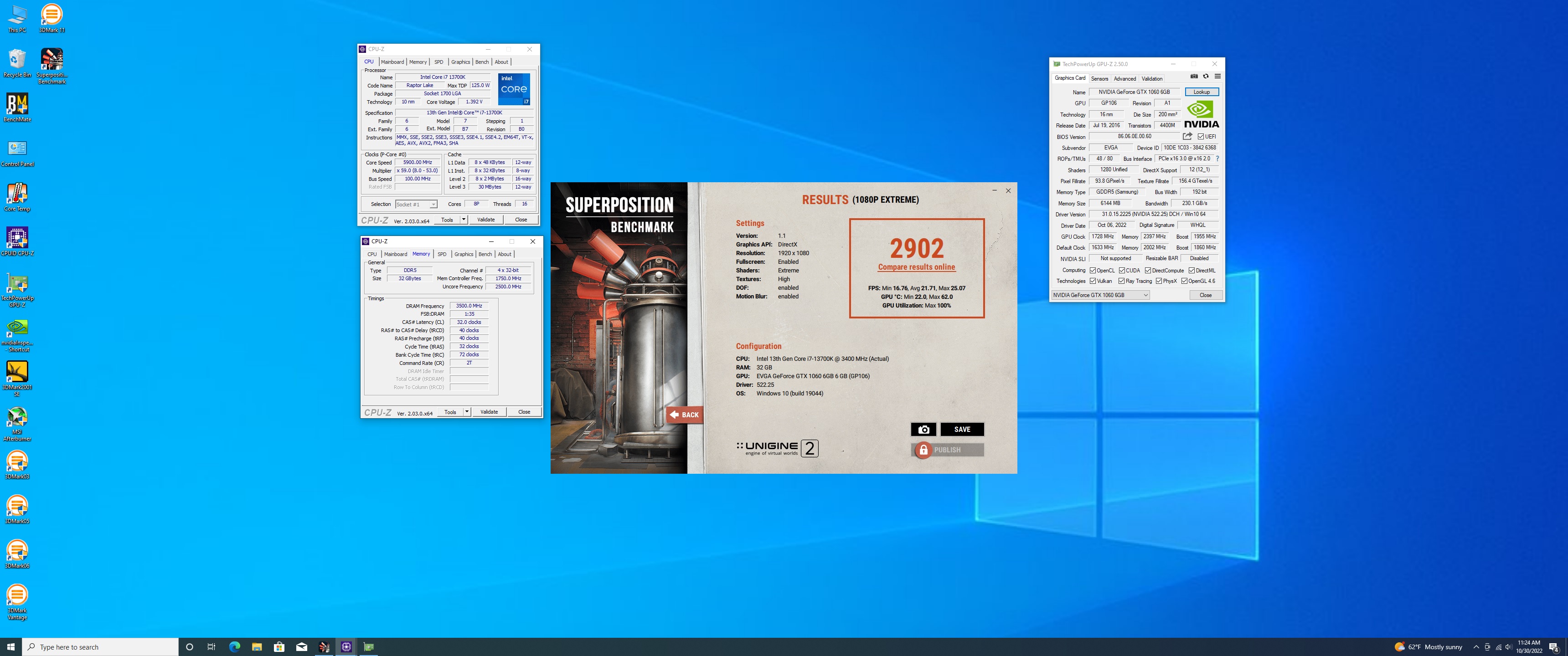The height and width of the screenshot is (656, 1568).
Task: Click the CPU-Z icon in the taskbar
Action: pos(346,647)
